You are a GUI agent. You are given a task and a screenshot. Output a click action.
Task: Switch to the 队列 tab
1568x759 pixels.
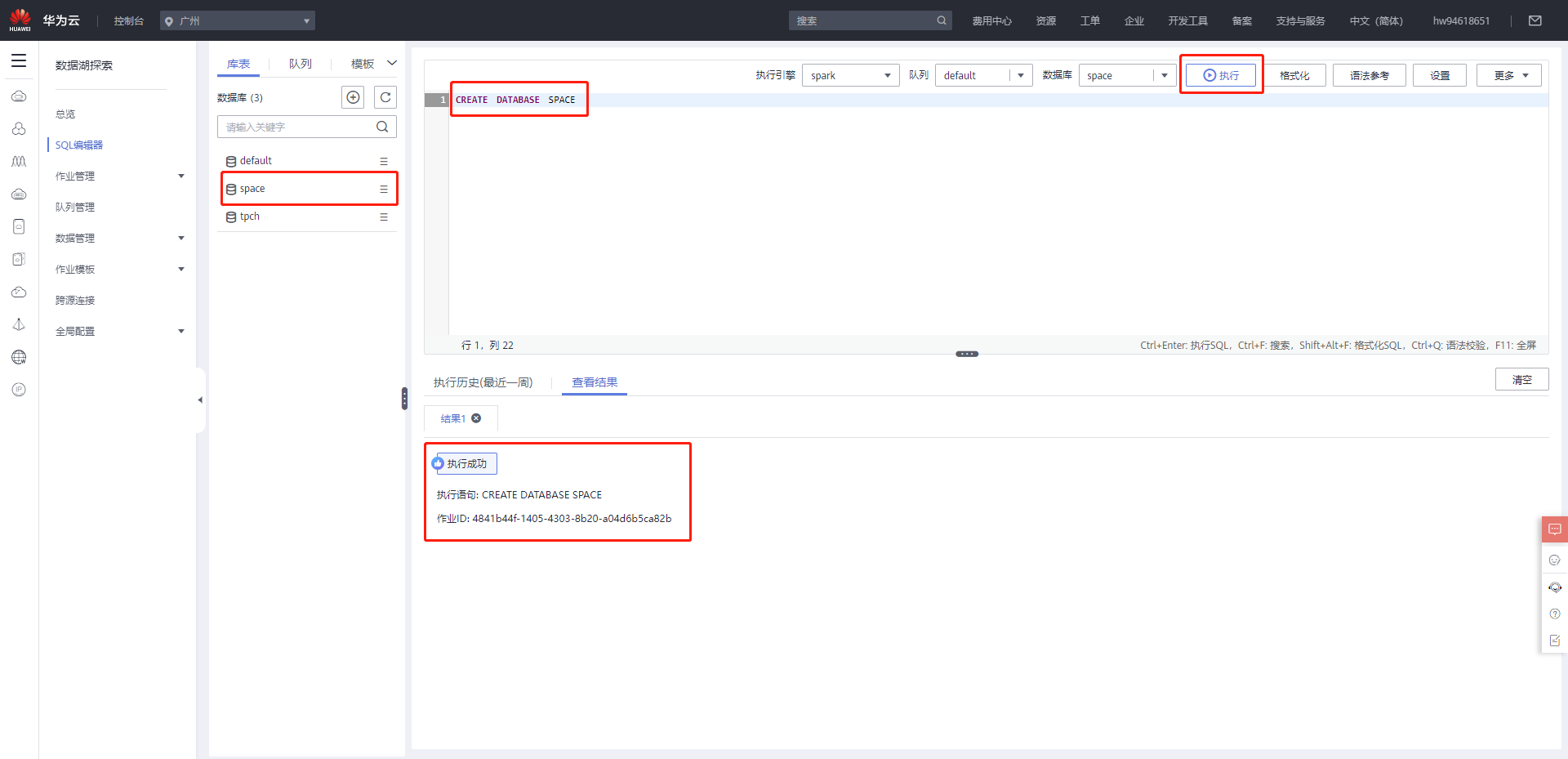[x=301, y=64]
